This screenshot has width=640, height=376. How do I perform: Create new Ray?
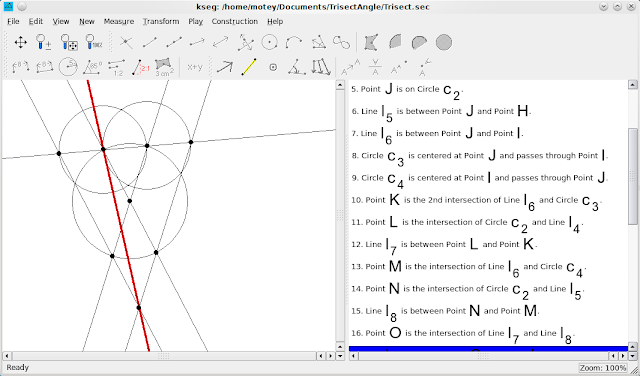tap(198, 42)
